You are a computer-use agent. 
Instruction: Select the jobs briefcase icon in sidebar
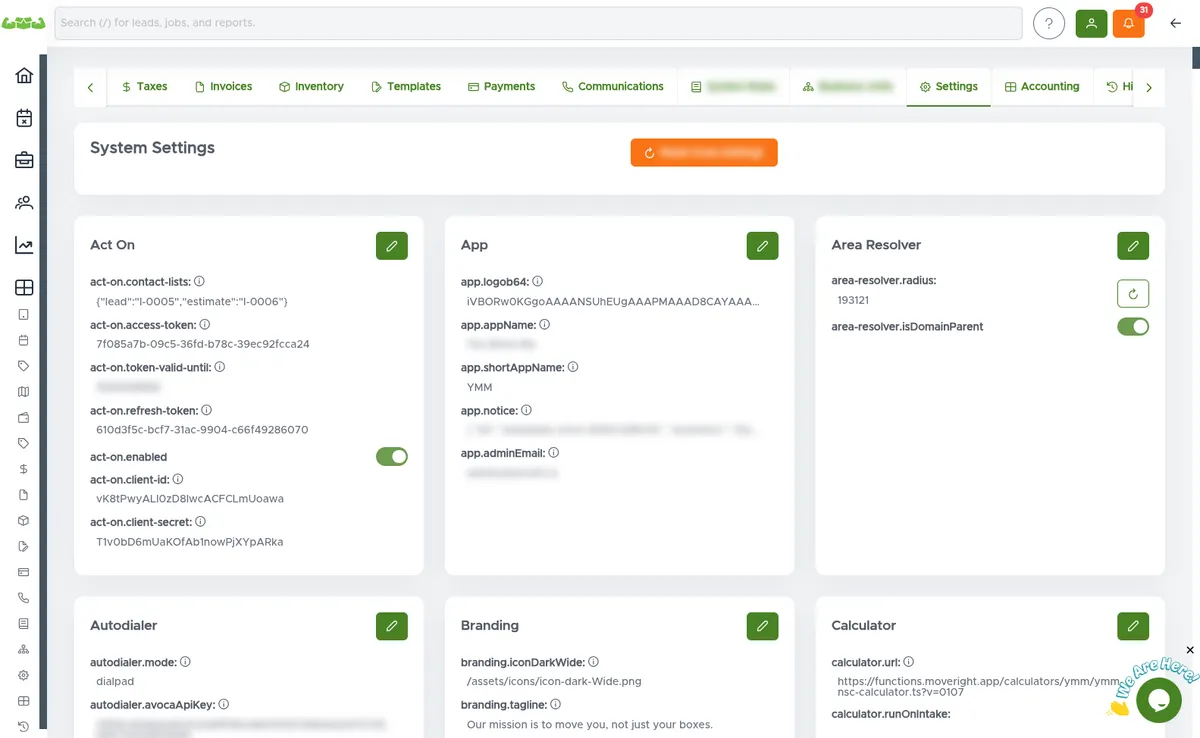point(22,160)
